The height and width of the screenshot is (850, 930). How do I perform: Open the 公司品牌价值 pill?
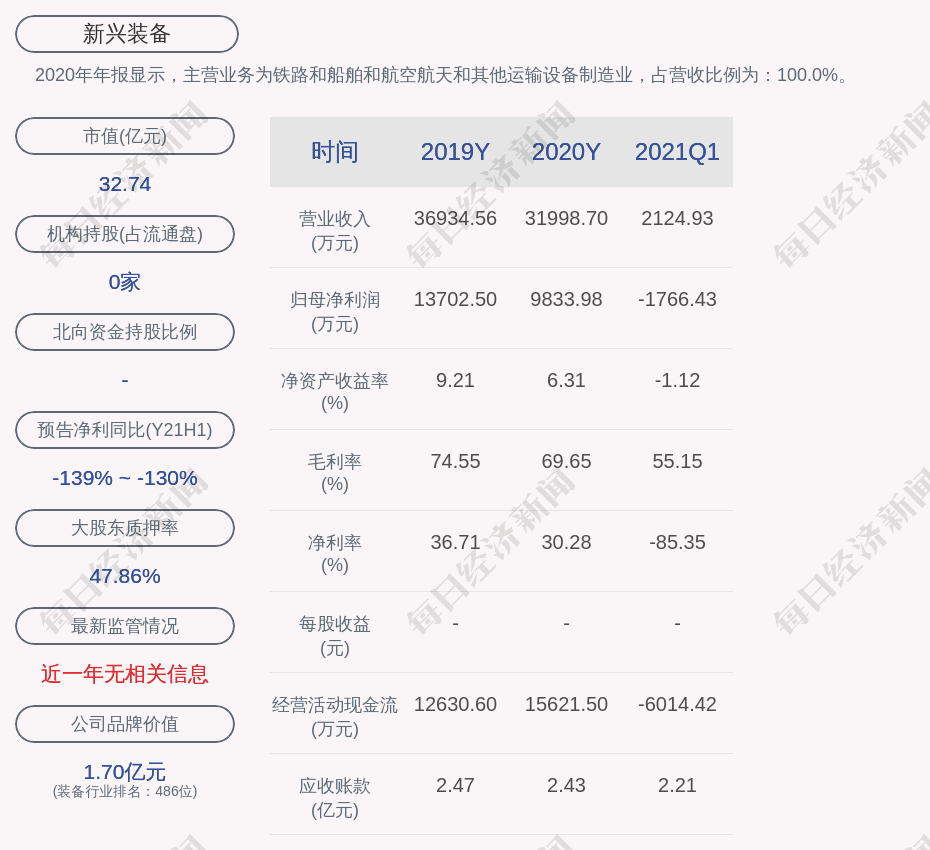pyautogui.click(x=125, y=724)
